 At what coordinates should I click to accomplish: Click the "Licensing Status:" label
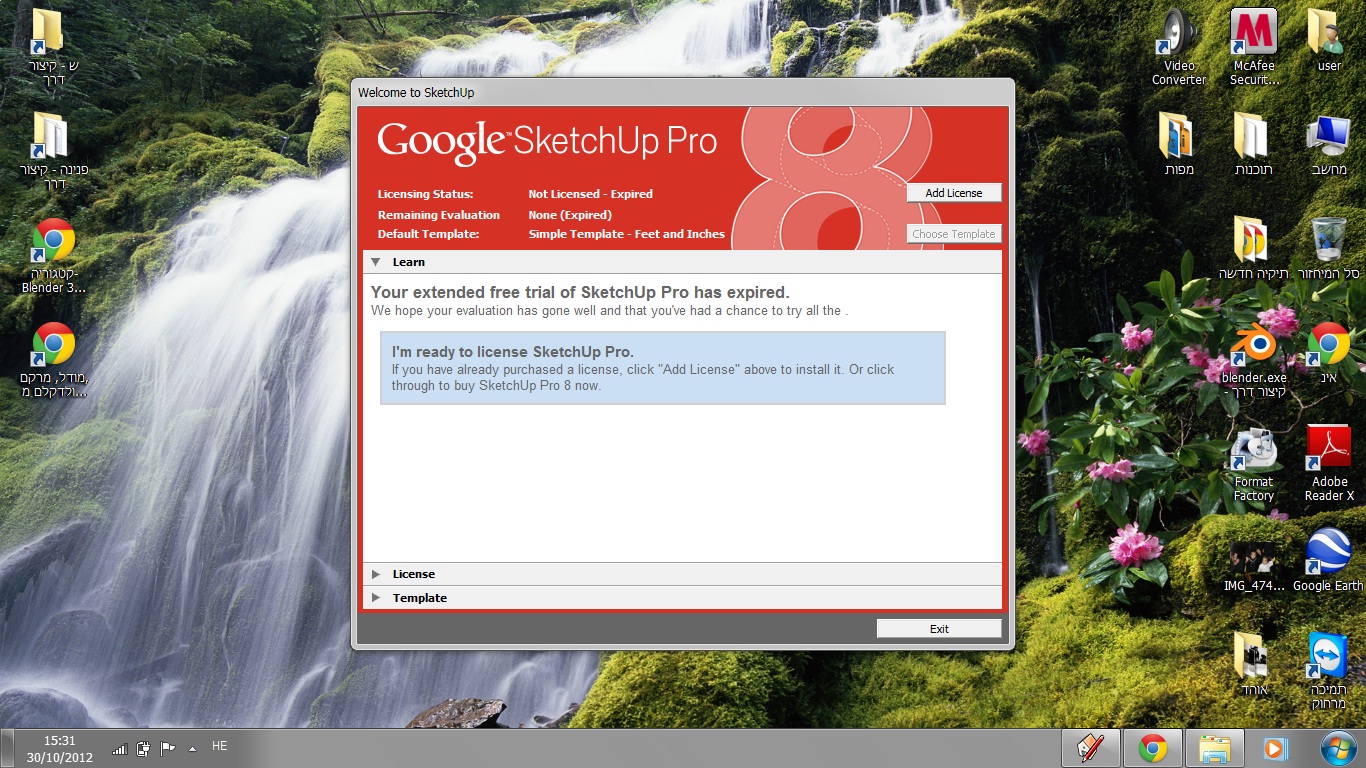(x=425, y=194)
